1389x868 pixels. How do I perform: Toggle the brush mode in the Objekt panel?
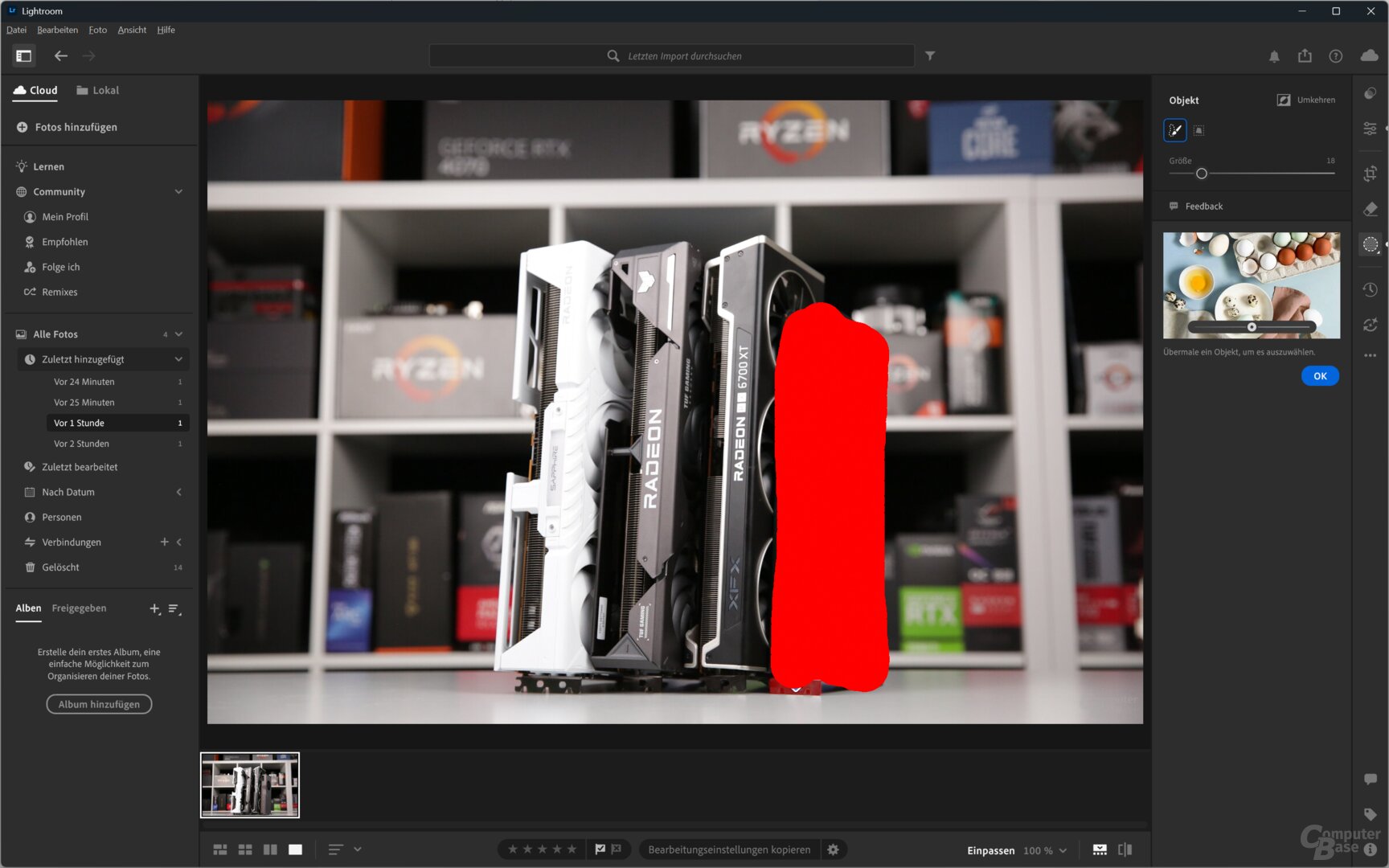1174,129
